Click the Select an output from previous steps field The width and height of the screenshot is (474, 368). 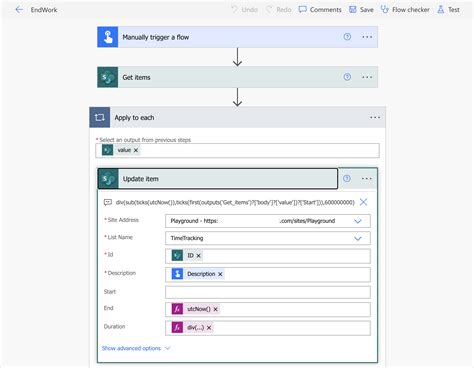(x=237, y=150)
